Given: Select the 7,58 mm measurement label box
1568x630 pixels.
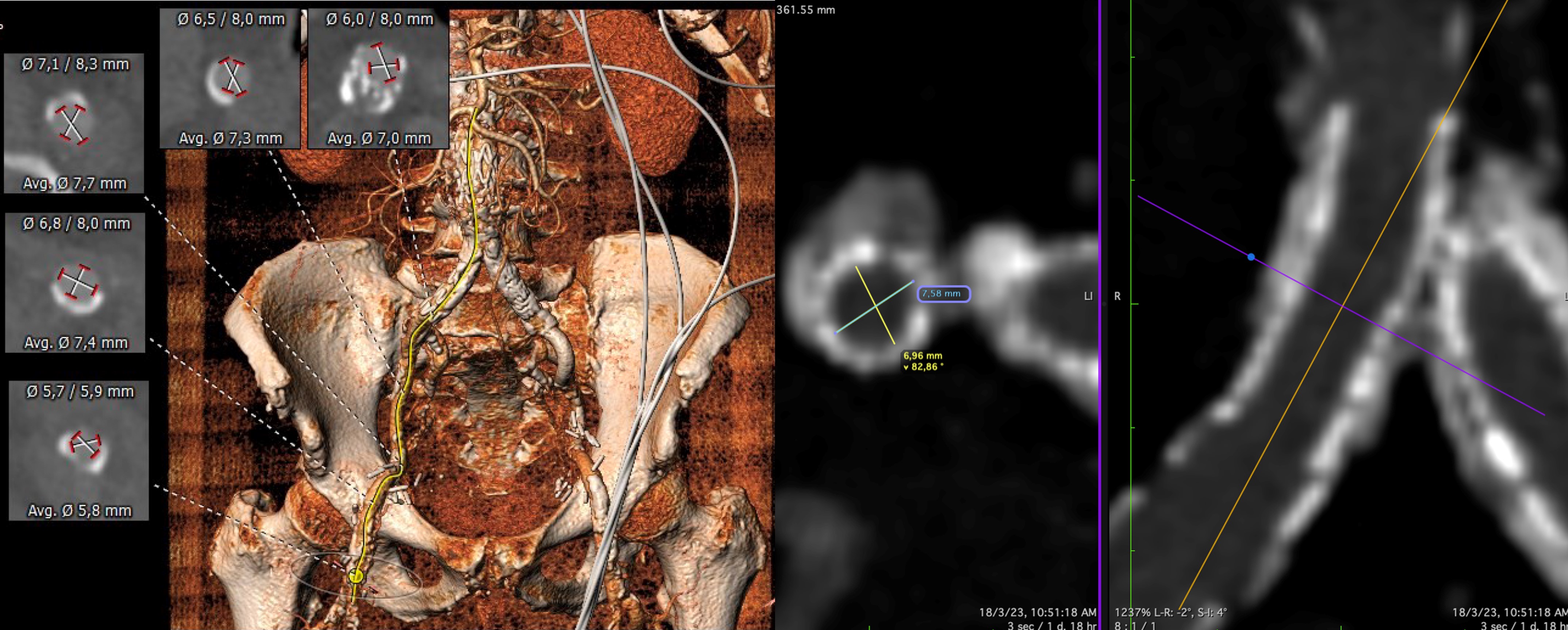Looking at the screenshot, I should point(943,294).
